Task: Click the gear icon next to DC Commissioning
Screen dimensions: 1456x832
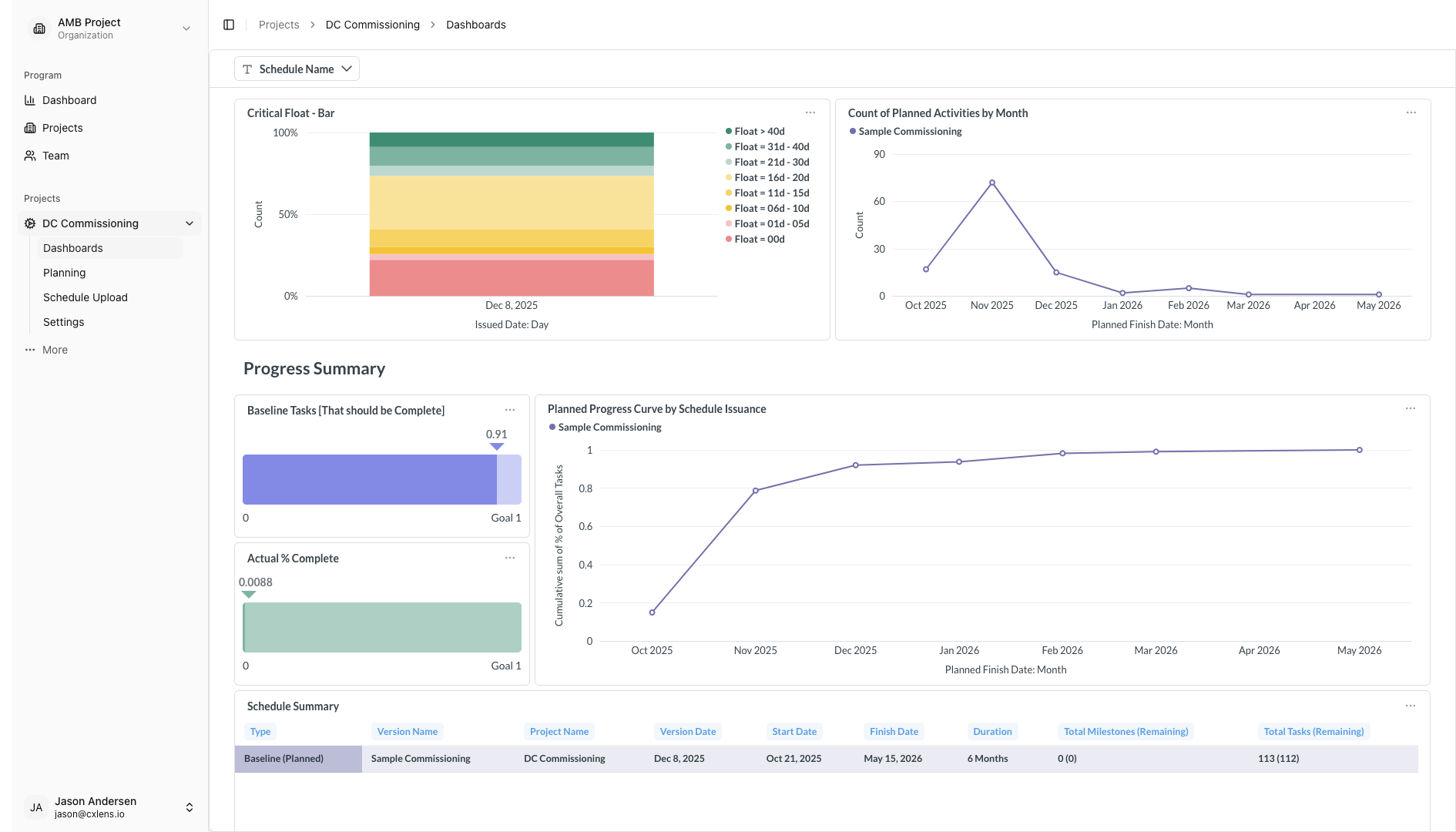Action: pyautogui.click(x=29, y=223)
